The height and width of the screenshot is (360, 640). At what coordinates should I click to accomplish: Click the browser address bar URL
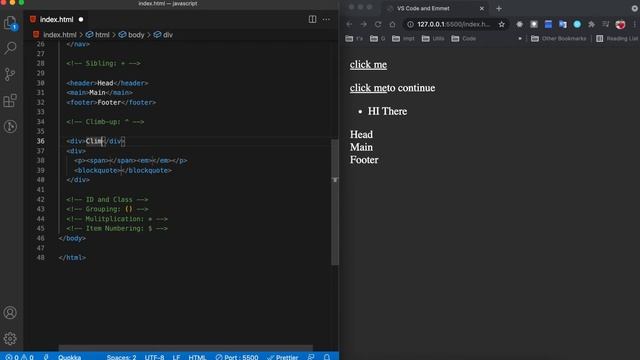[453, 24]
